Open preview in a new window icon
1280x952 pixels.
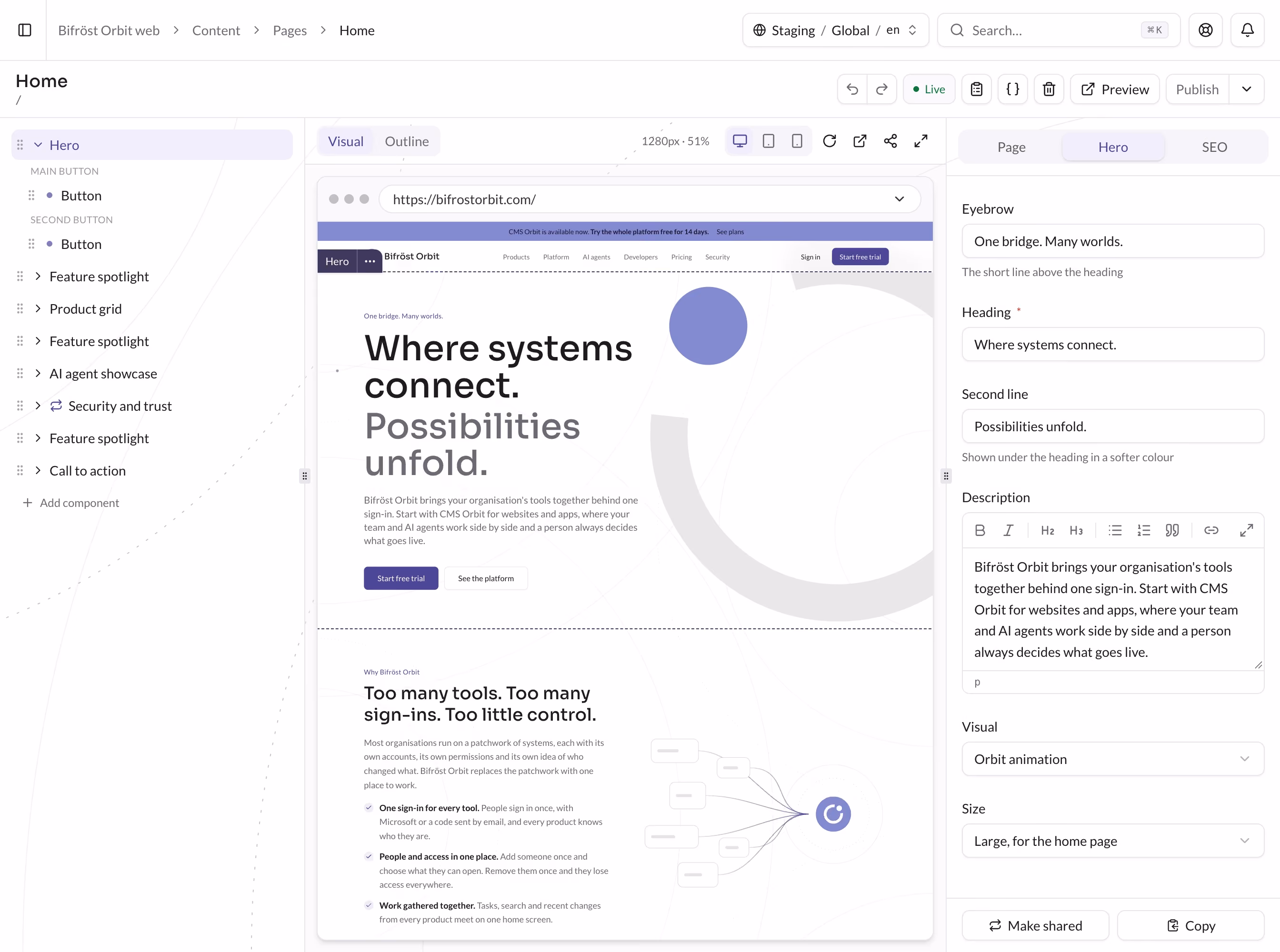[860, 141]
